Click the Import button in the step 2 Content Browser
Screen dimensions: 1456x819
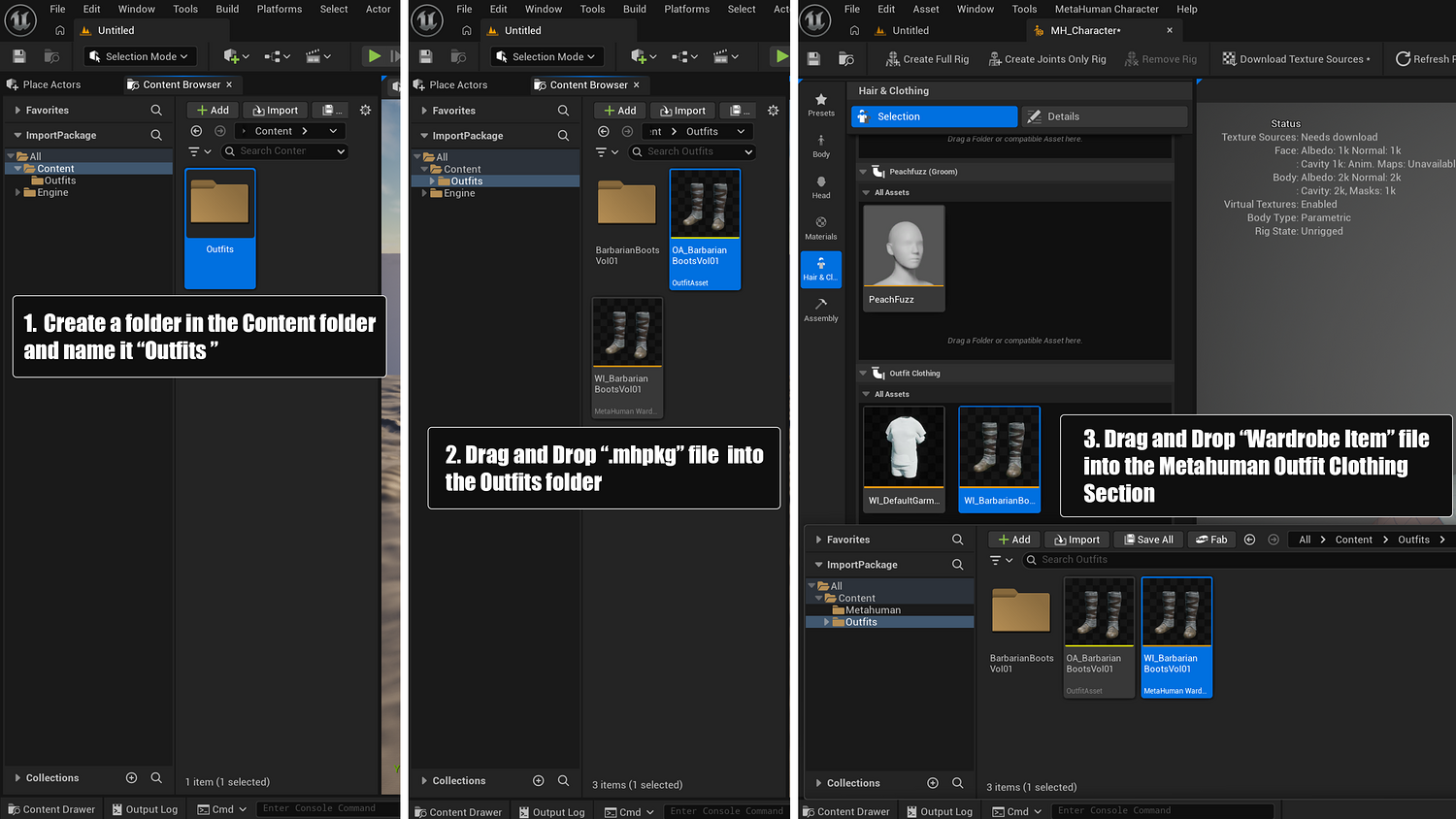tap(682, 111)
